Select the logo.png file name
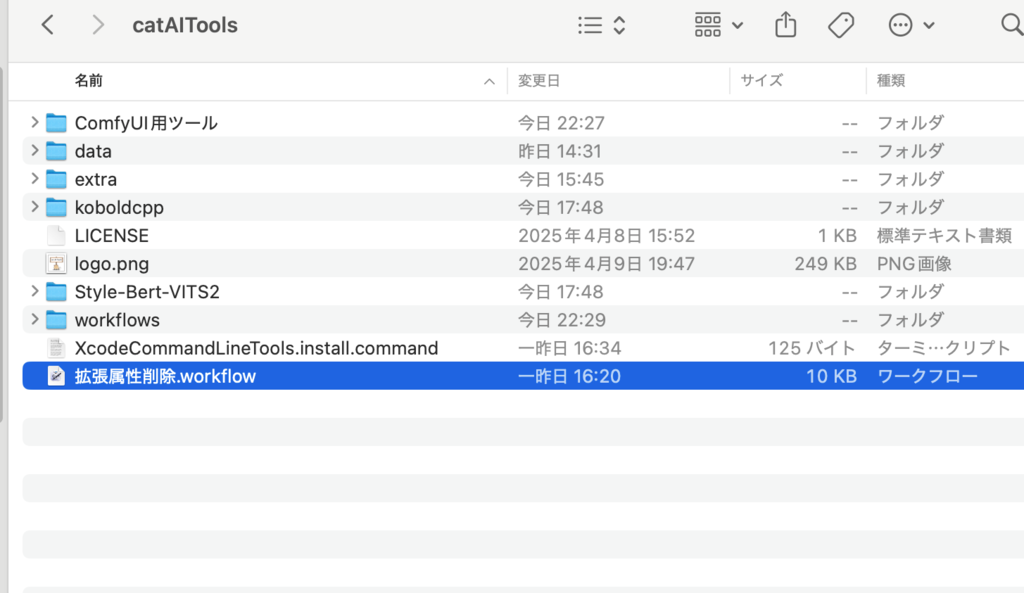 (x=112, y=264)
